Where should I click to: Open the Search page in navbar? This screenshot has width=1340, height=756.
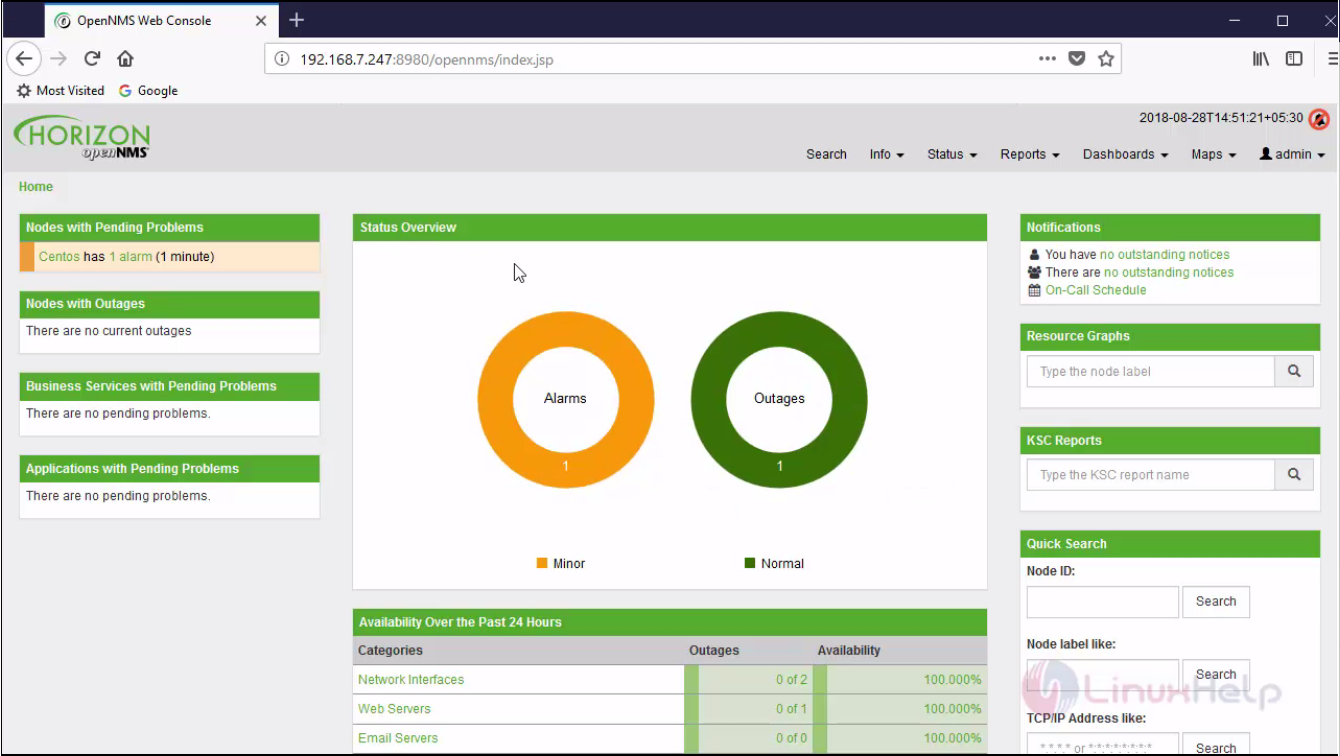point(826,154)
